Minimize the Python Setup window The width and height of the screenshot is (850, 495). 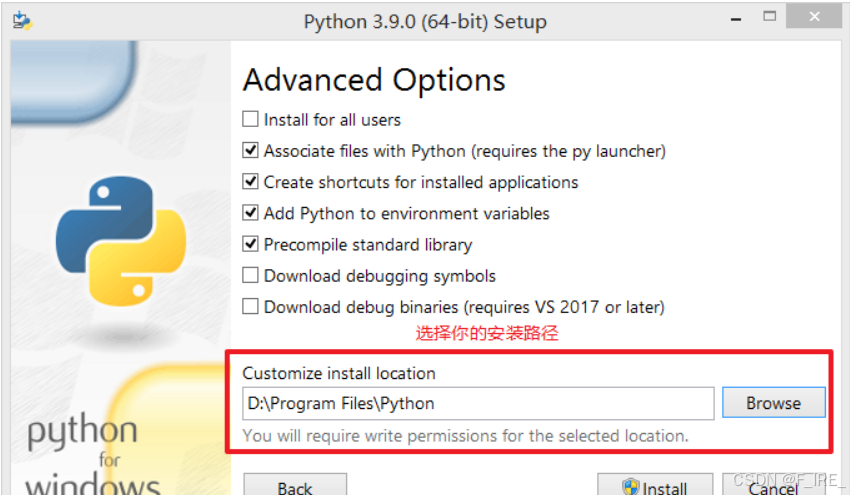(x=736, y=18)
